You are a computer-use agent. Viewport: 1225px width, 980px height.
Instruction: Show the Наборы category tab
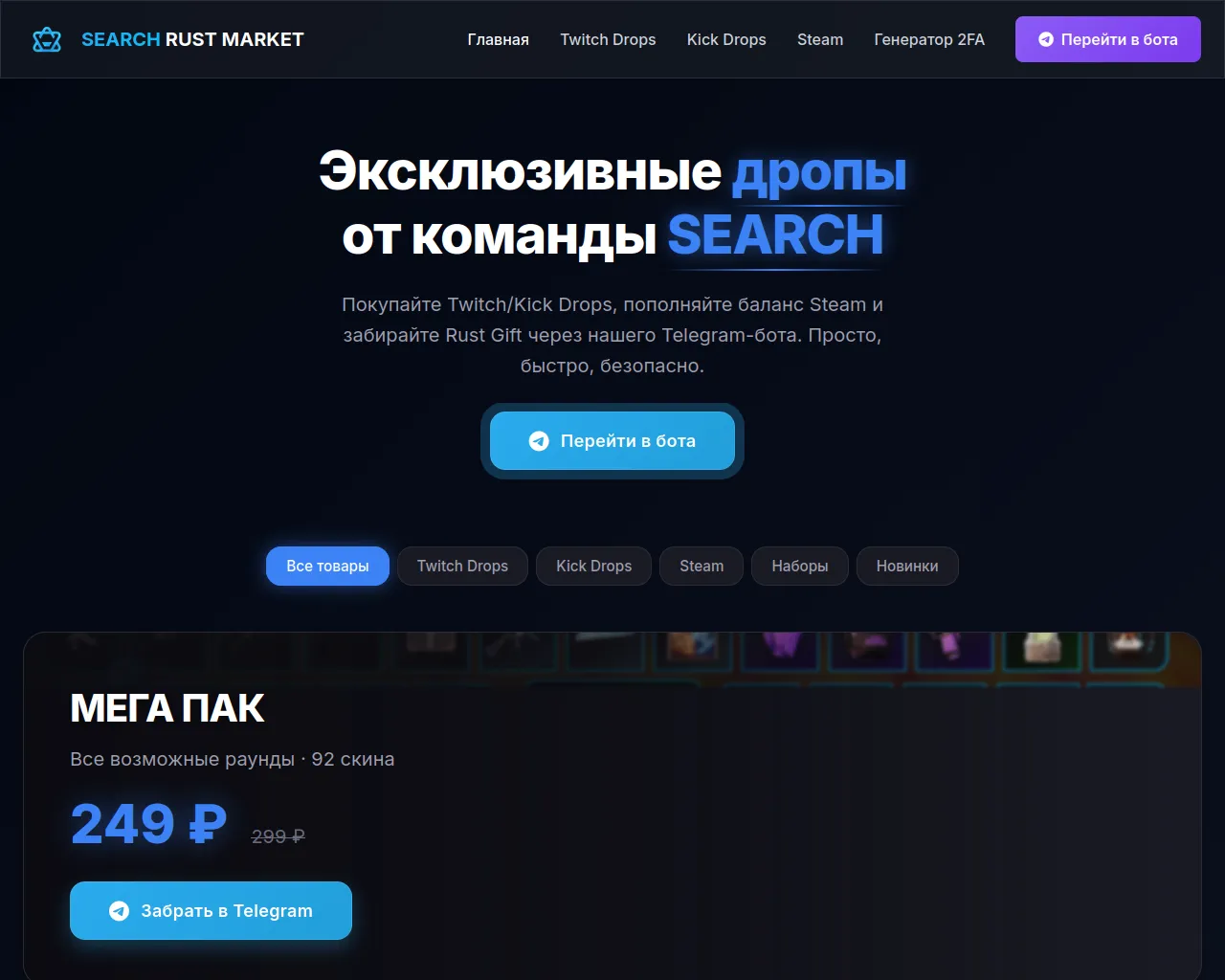pyautogui.click(x=800, y=566)
